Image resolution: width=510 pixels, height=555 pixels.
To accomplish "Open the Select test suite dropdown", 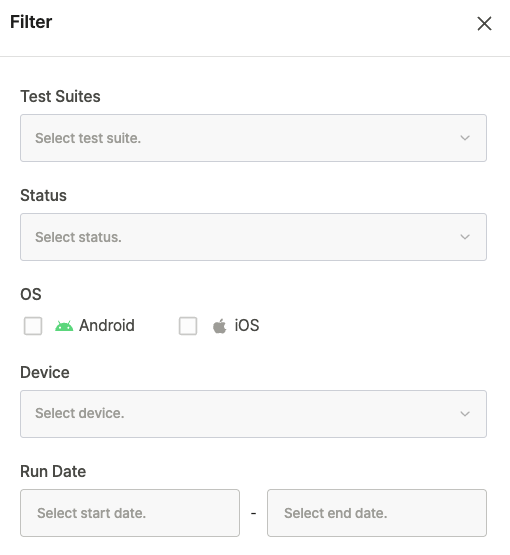I will (x=253, y=138).
